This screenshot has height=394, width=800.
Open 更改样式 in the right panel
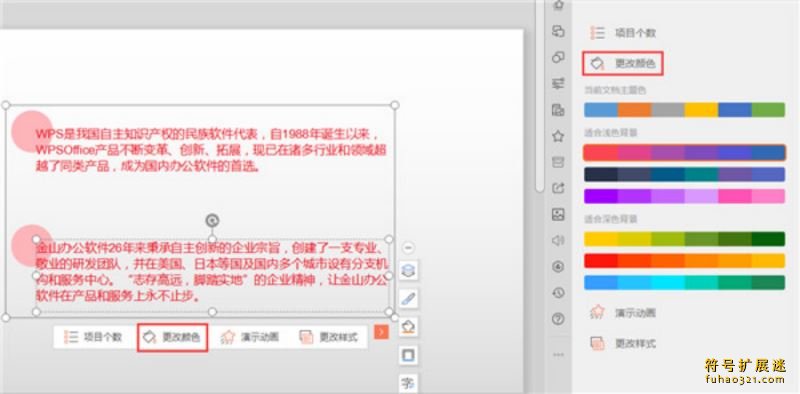coord(623,343)
